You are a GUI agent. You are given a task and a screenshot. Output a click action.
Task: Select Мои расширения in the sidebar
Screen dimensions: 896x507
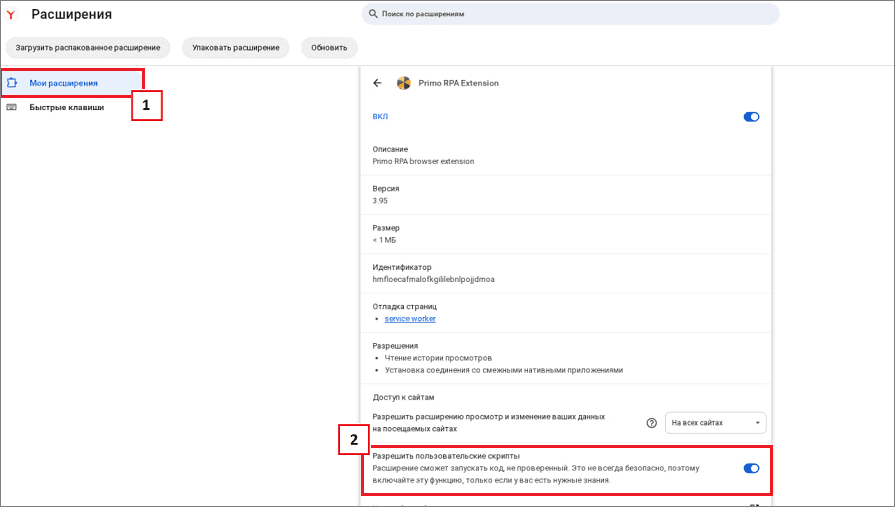(71, 83)
